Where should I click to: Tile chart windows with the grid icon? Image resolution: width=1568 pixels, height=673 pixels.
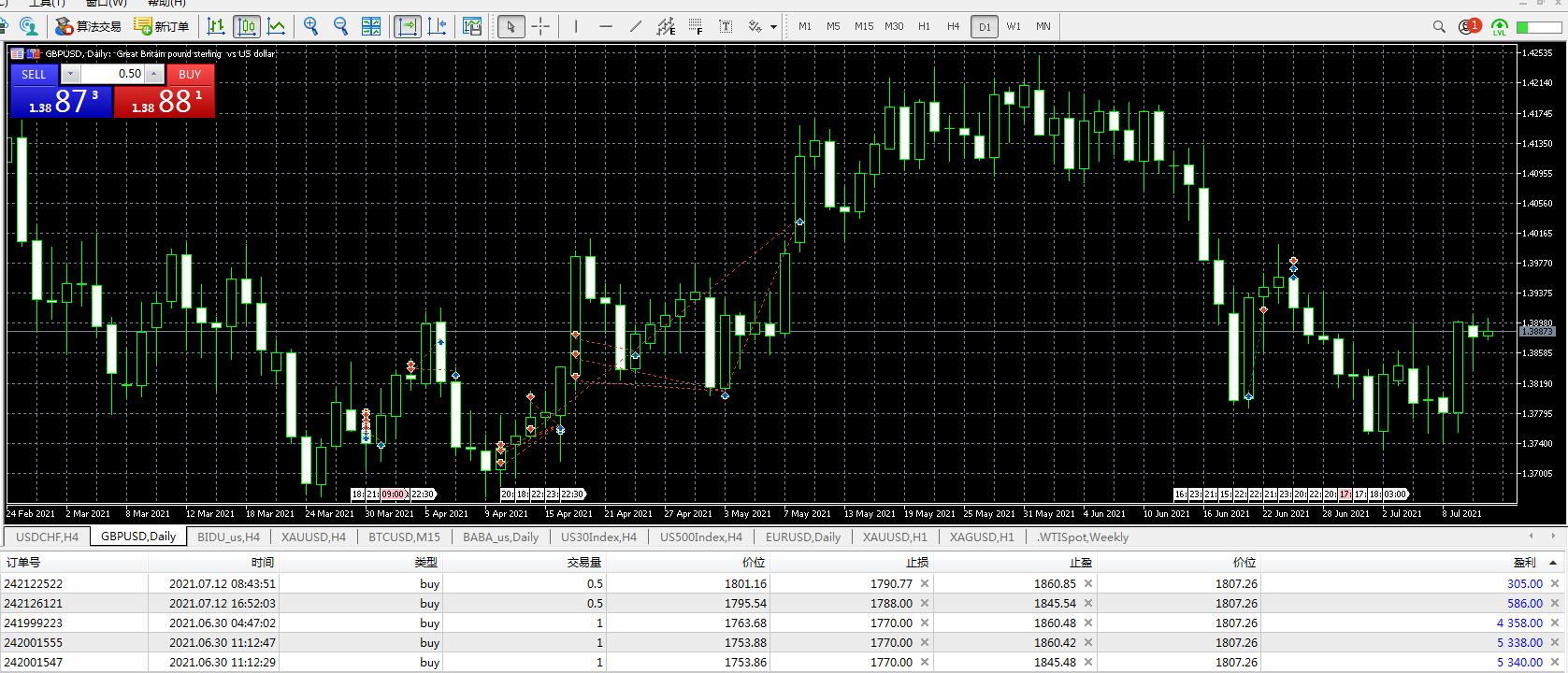click(x=371, y=26)
